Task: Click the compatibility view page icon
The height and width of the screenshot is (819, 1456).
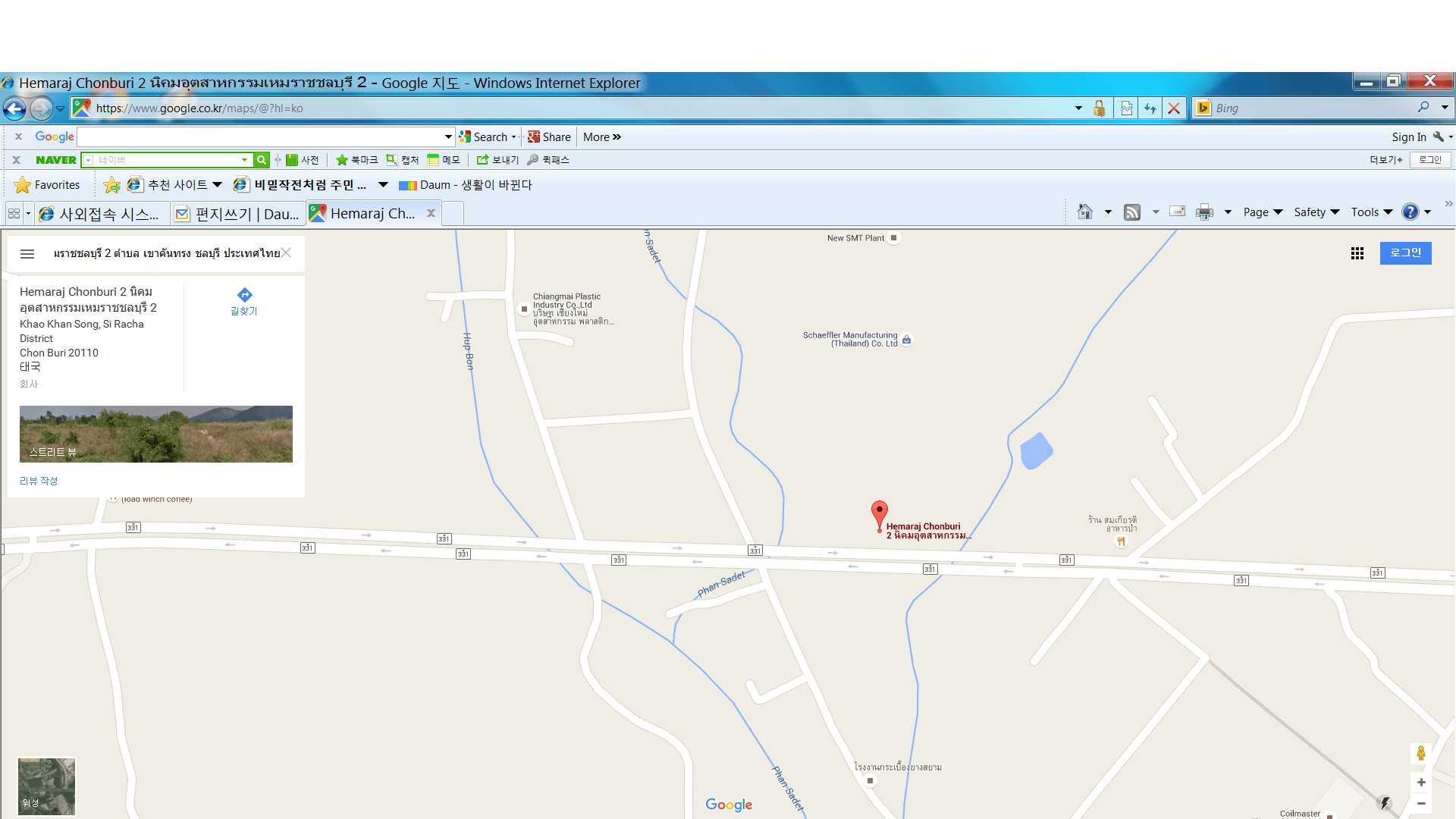Action: 1126,108
